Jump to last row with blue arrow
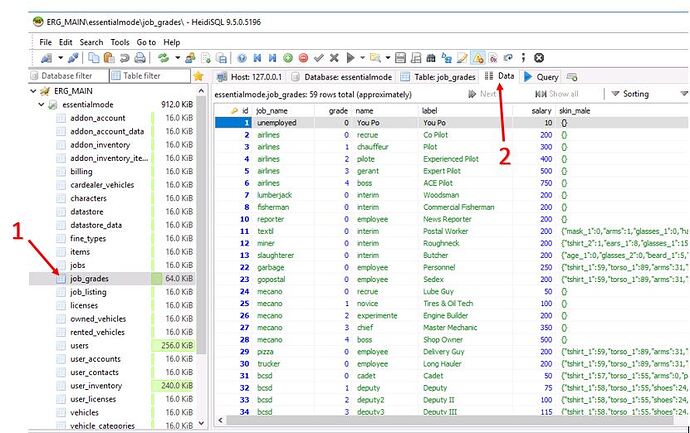Screen dimensions: 690x433 [x=272, y=58]
